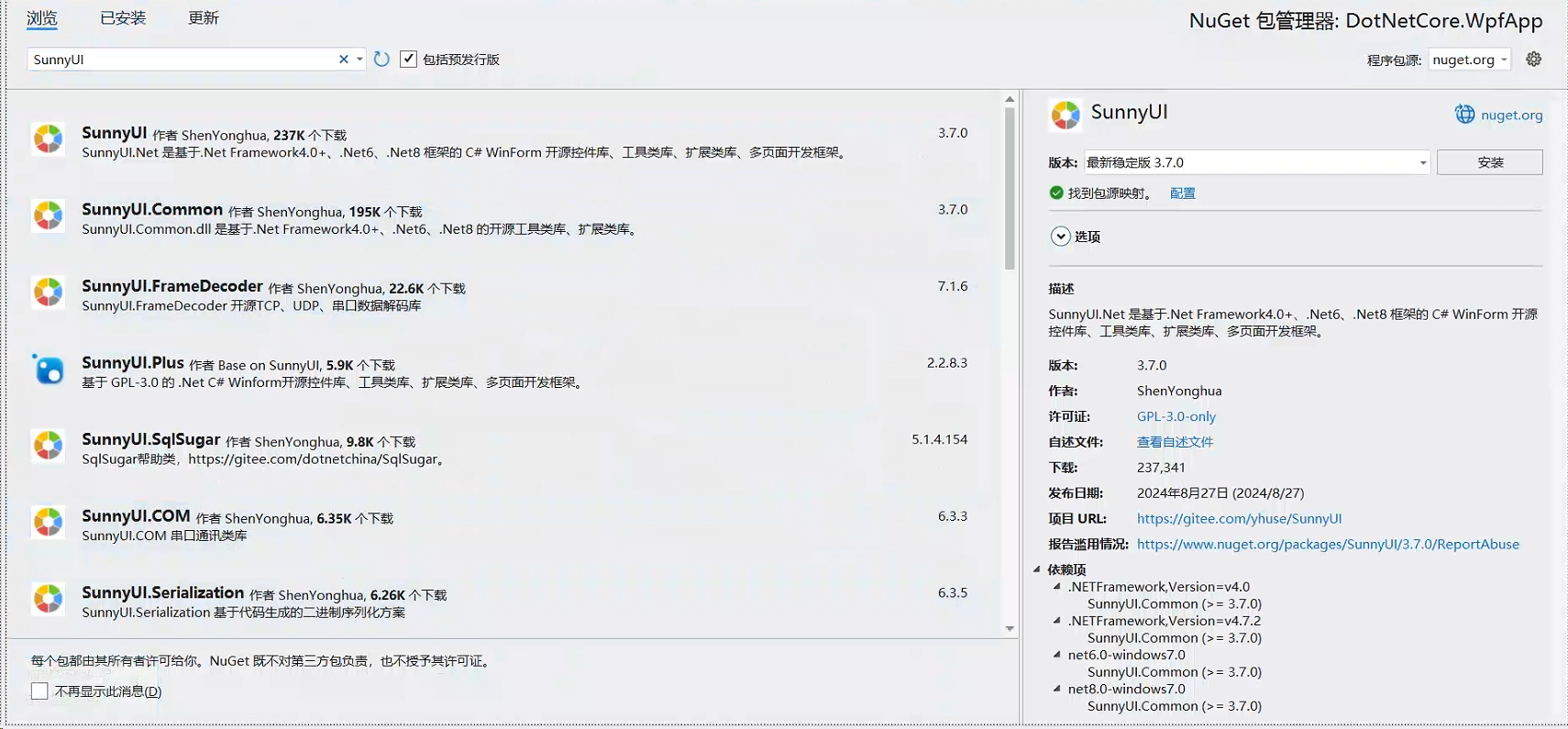Click the globe icon beside nuget.org
Screen dimensions: 1568x729
(x=1464, y=115)
